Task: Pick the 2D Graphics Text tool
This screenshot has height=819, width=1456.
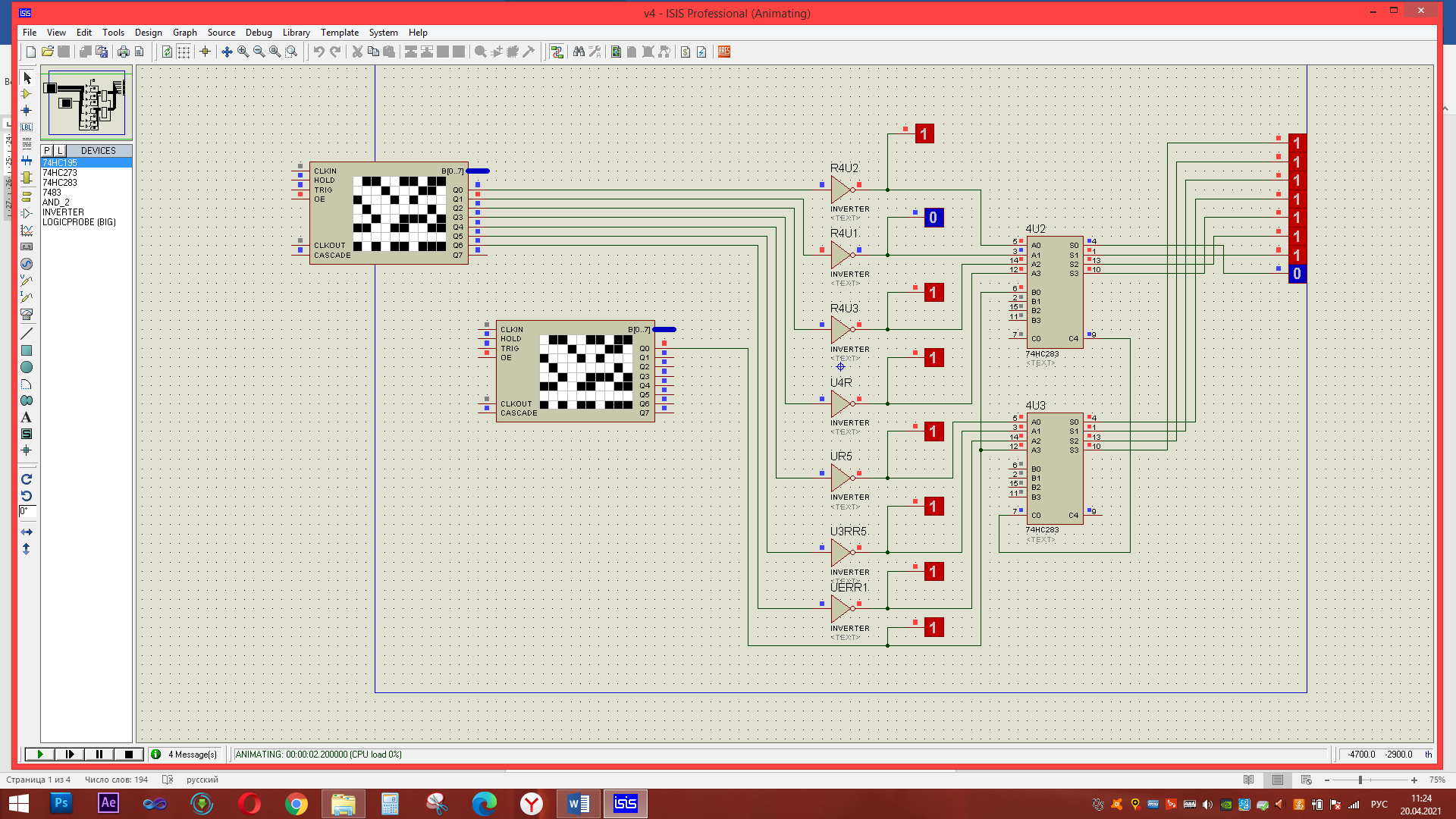Action: click(27, 417)
